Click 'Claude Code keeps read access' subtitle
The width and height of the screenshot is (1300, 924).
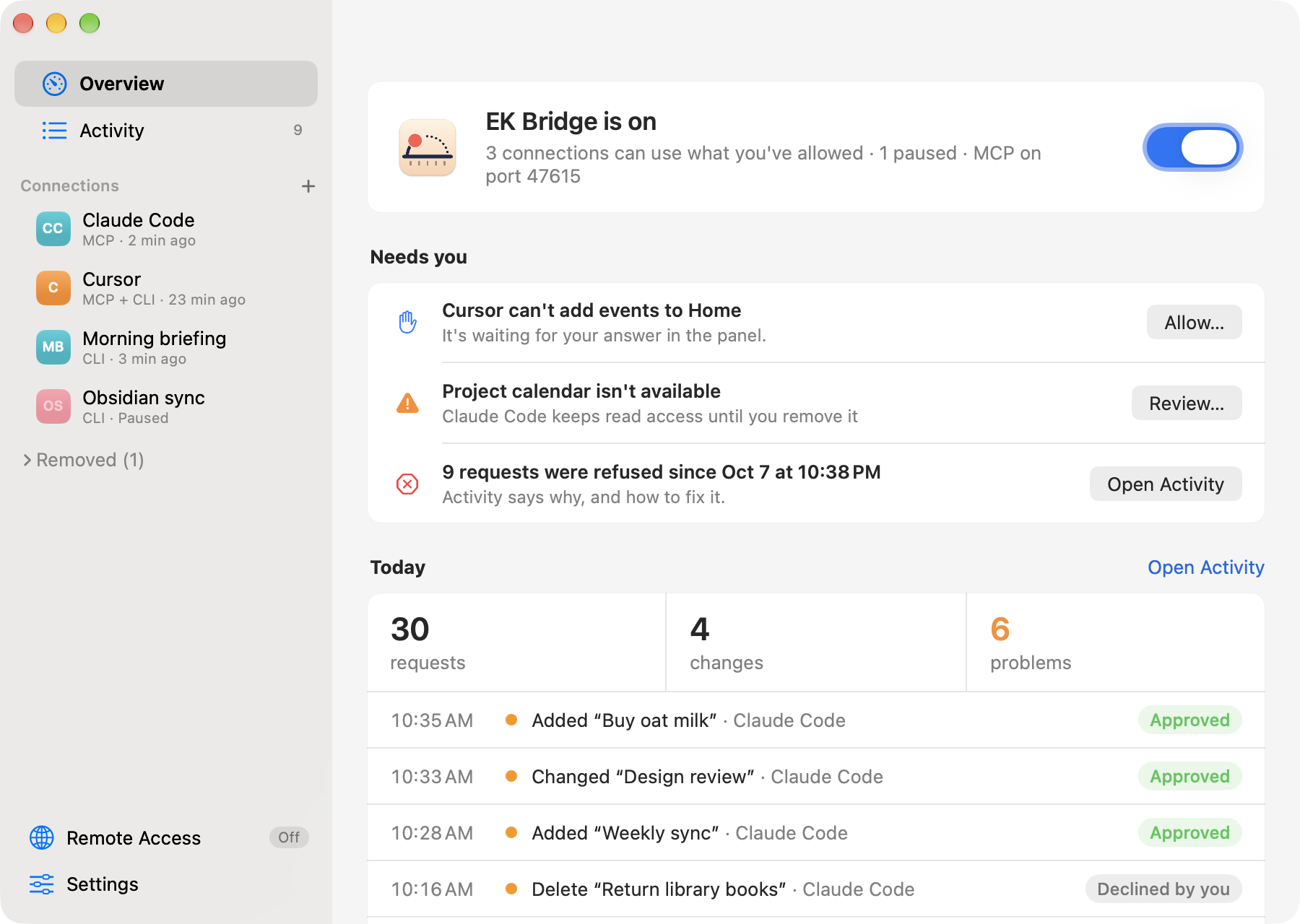tap(650, 417)
